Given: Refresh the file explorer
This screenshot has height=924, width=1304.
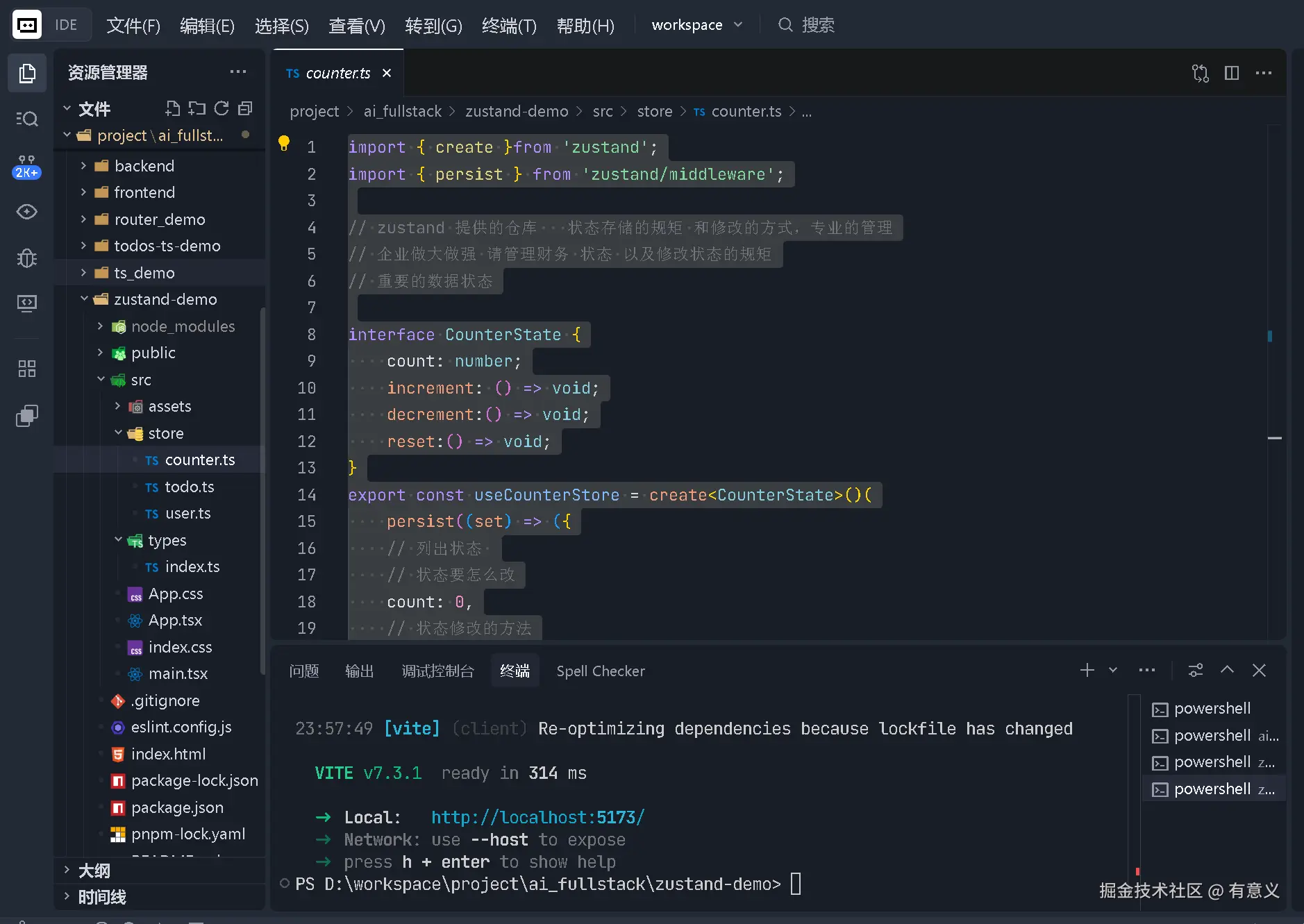Looking at the screenshot, I should [x=221, y=108].
